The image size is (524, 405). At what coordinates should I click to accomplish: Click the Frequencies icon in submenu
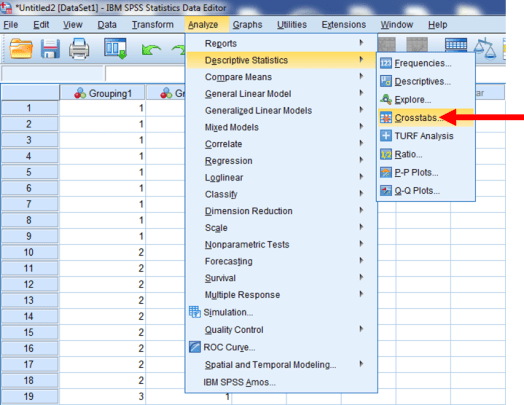(x=386, y=63)
